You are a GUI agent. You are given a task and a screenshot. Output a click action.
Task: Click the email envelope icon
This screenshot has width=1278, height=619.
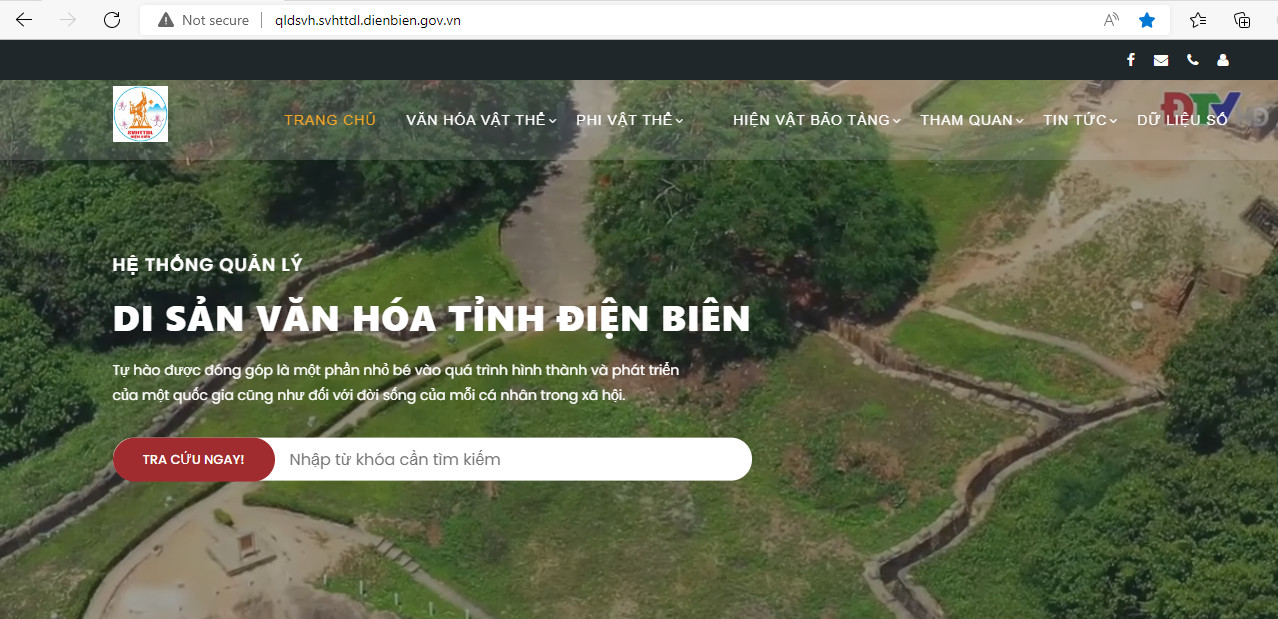point(1161,60)
